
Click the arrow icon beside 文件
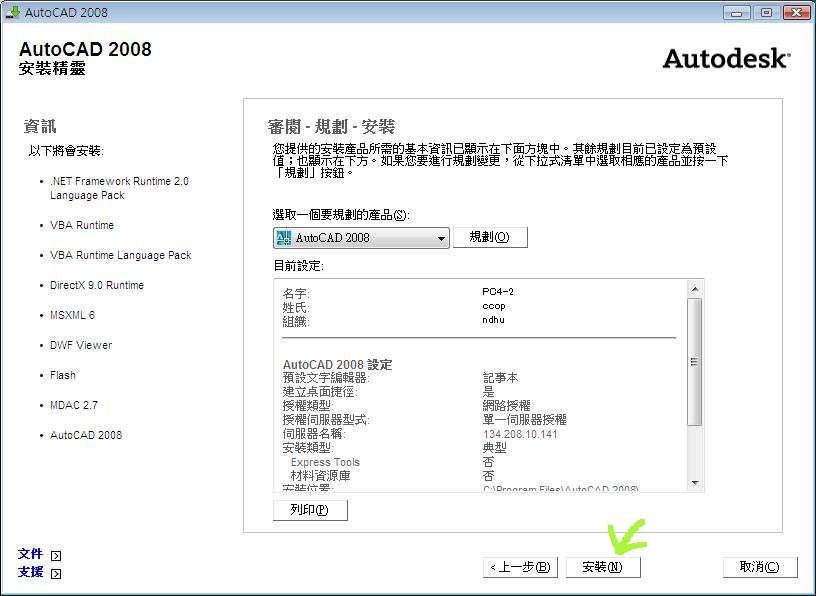[56, 555]
